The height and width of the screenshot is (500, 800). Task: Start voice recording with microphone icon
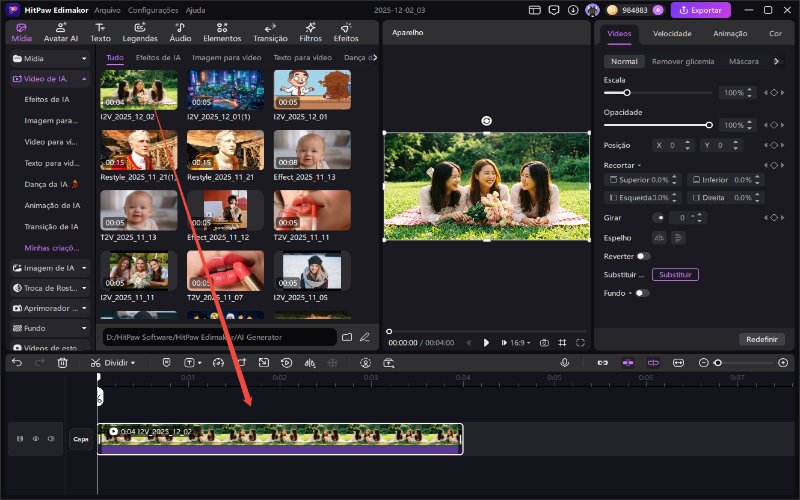(x=565, y=363)
